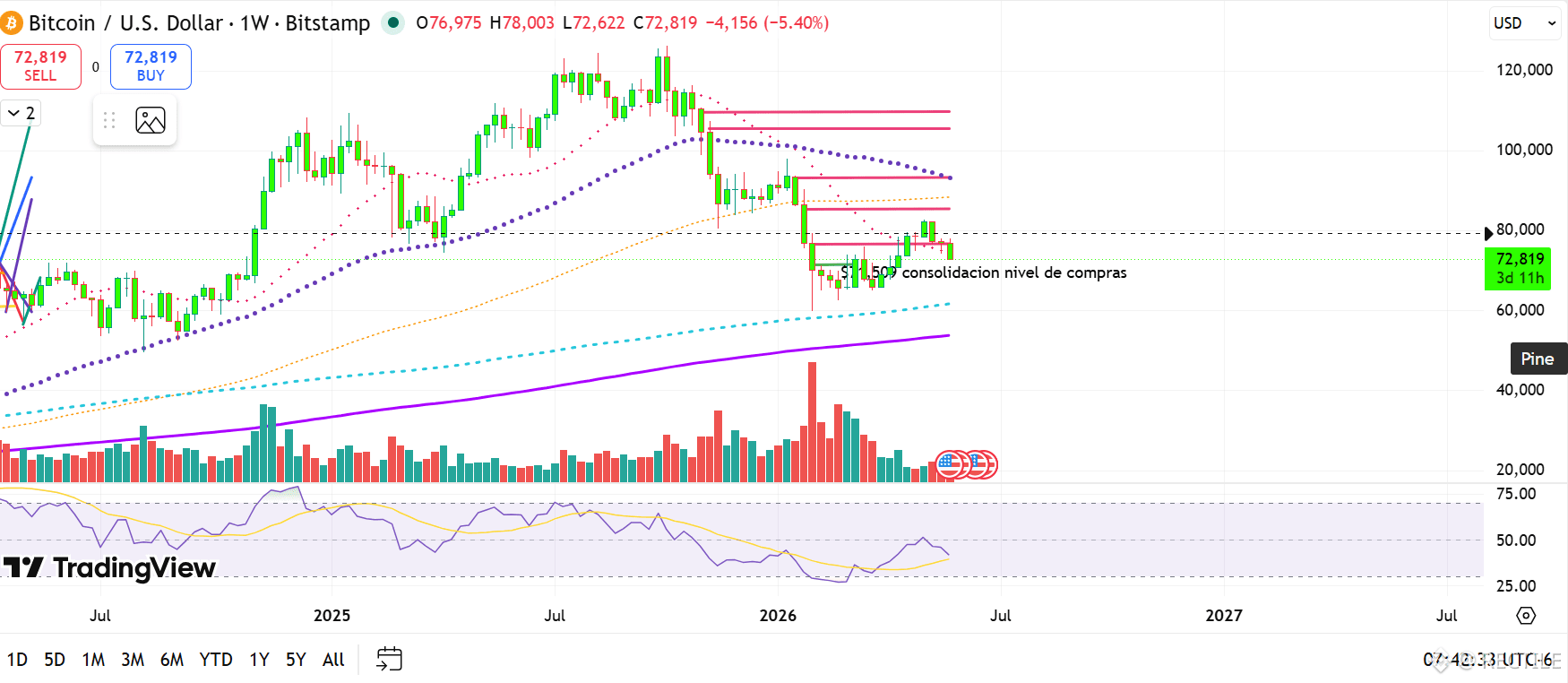Click the image icon on the floating toolbar
Viewport: 1568px width, 683px height.
pyautogui.click(x=151, y=120)
